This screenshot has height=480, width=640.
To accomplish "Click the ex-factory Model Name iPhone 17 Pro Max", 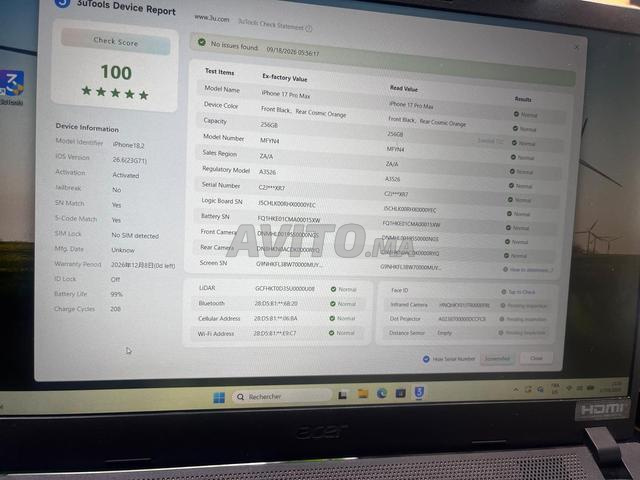I will pos(286,94).
